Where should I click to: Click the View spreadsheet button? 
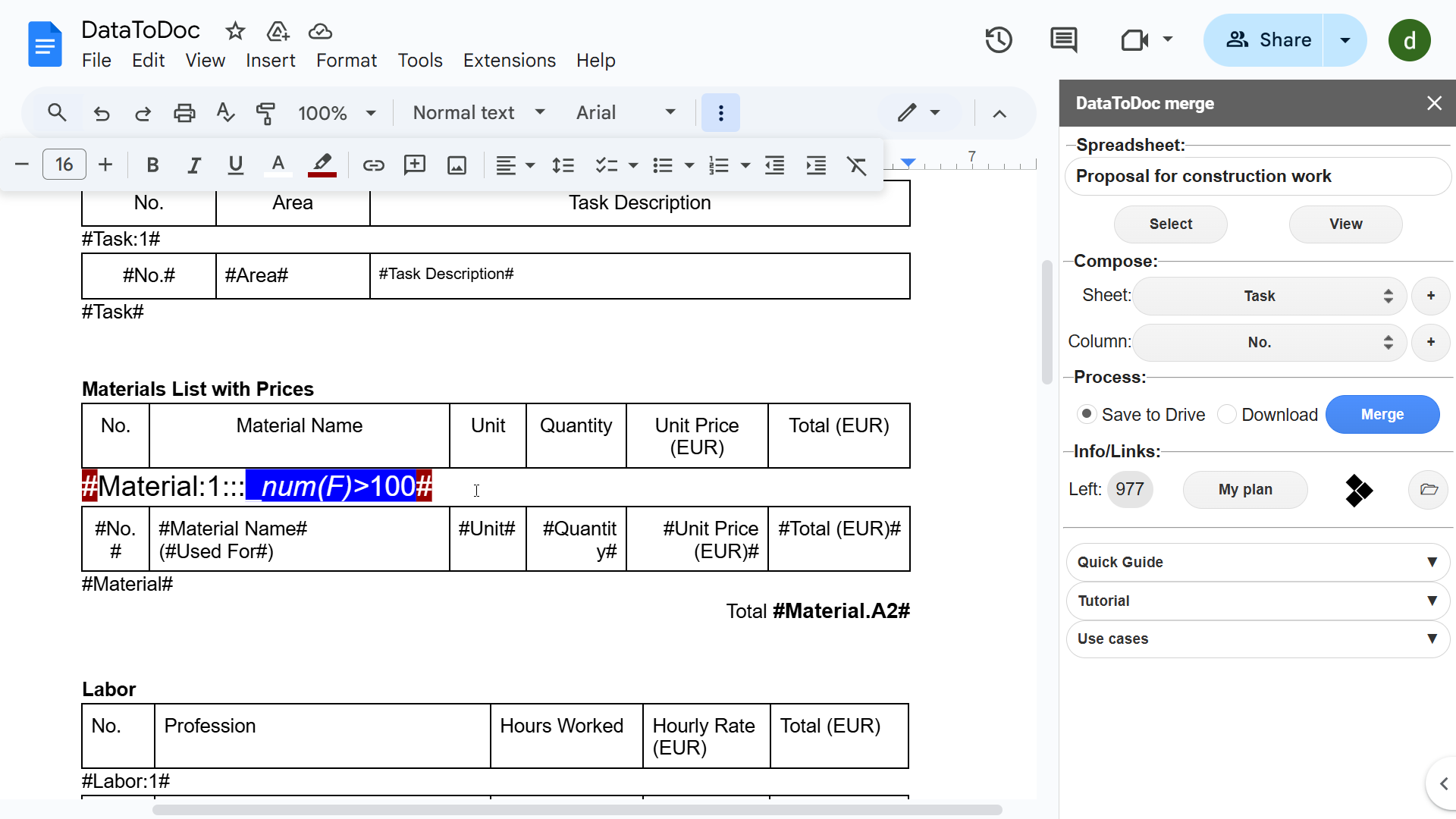click(x=1345, y=224)
